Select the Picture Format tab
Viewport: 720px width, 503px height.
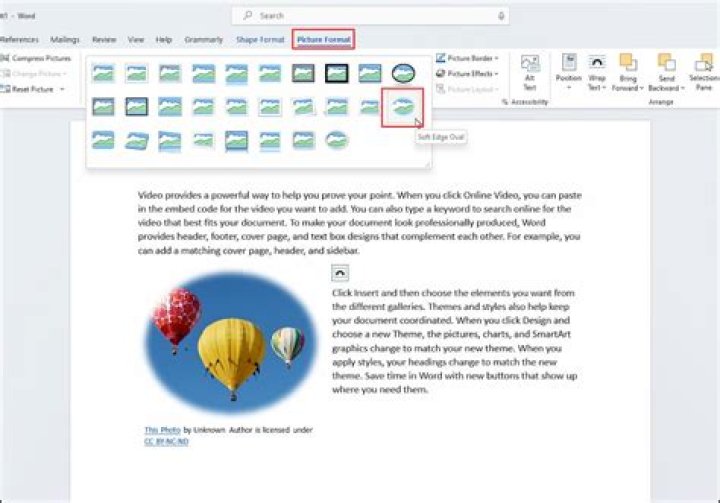click(x=324, y=40)
